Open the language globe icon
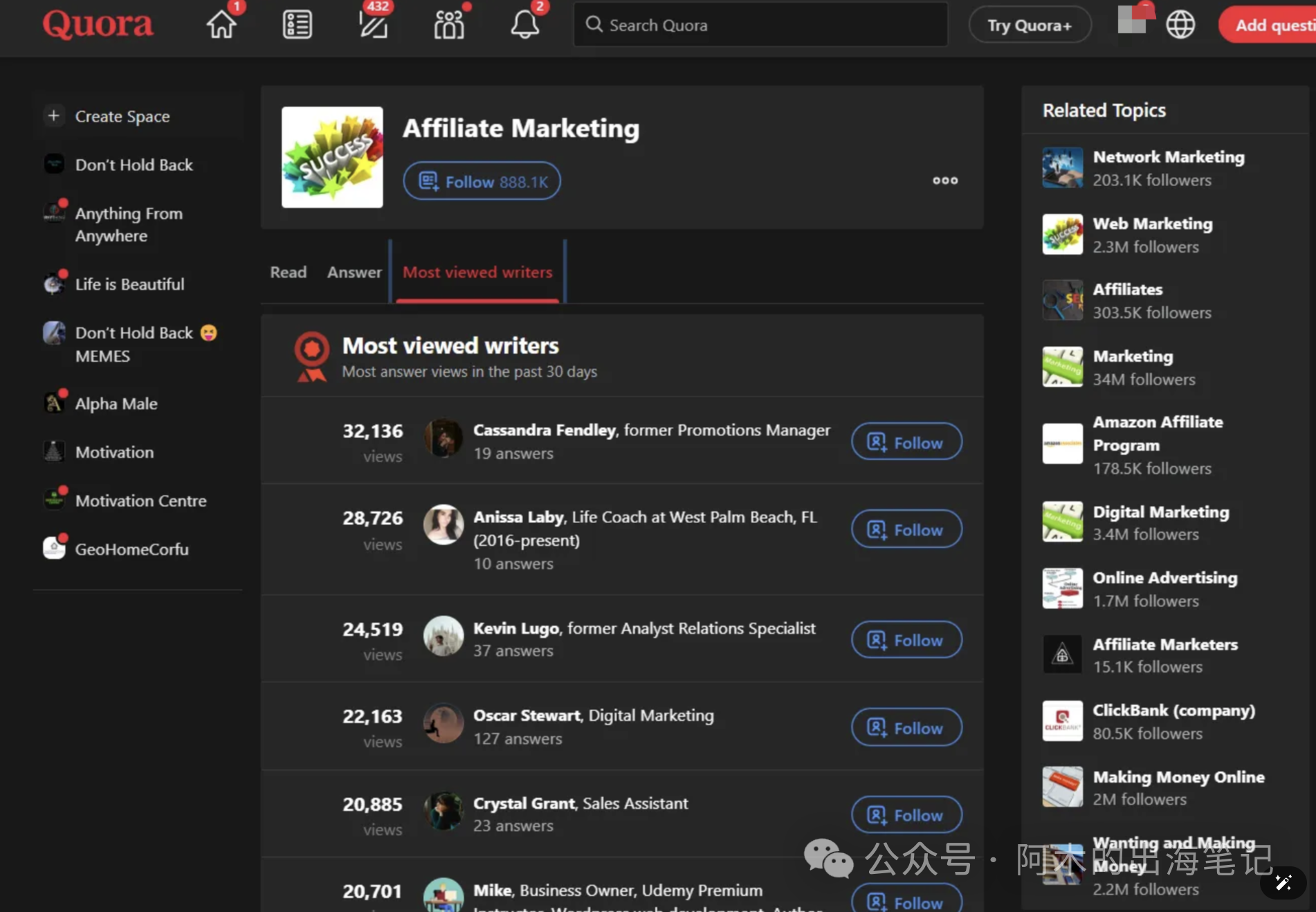 click(1180, 25)
